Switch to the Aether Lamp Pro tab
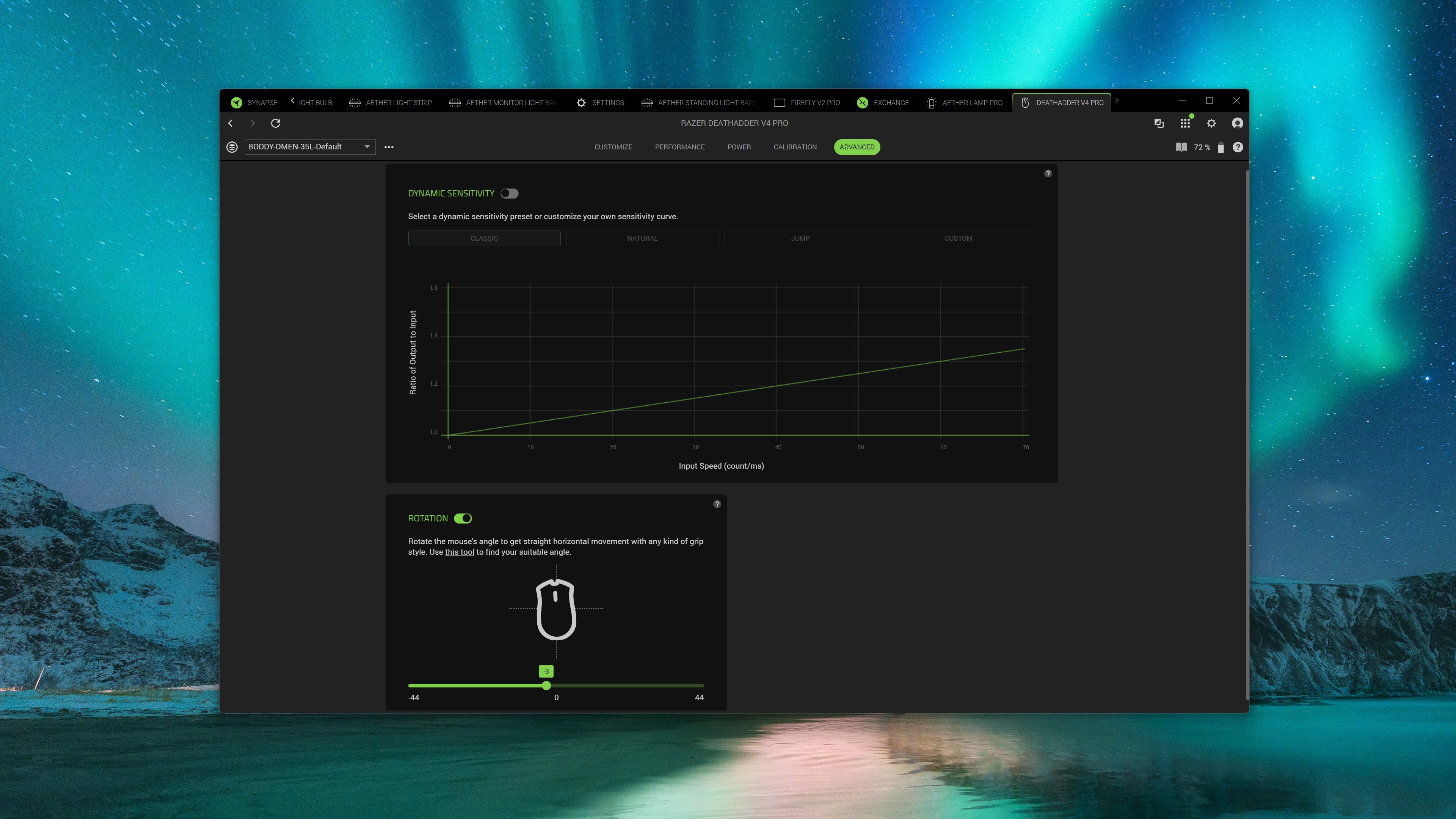Screen dimensions: 1456x819 click(x=964, y=102)
